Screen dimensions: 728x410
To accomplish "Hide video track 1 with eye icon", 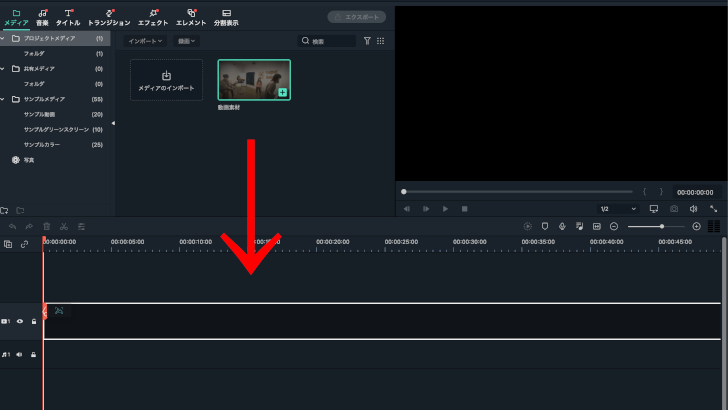I will [20, 321].
